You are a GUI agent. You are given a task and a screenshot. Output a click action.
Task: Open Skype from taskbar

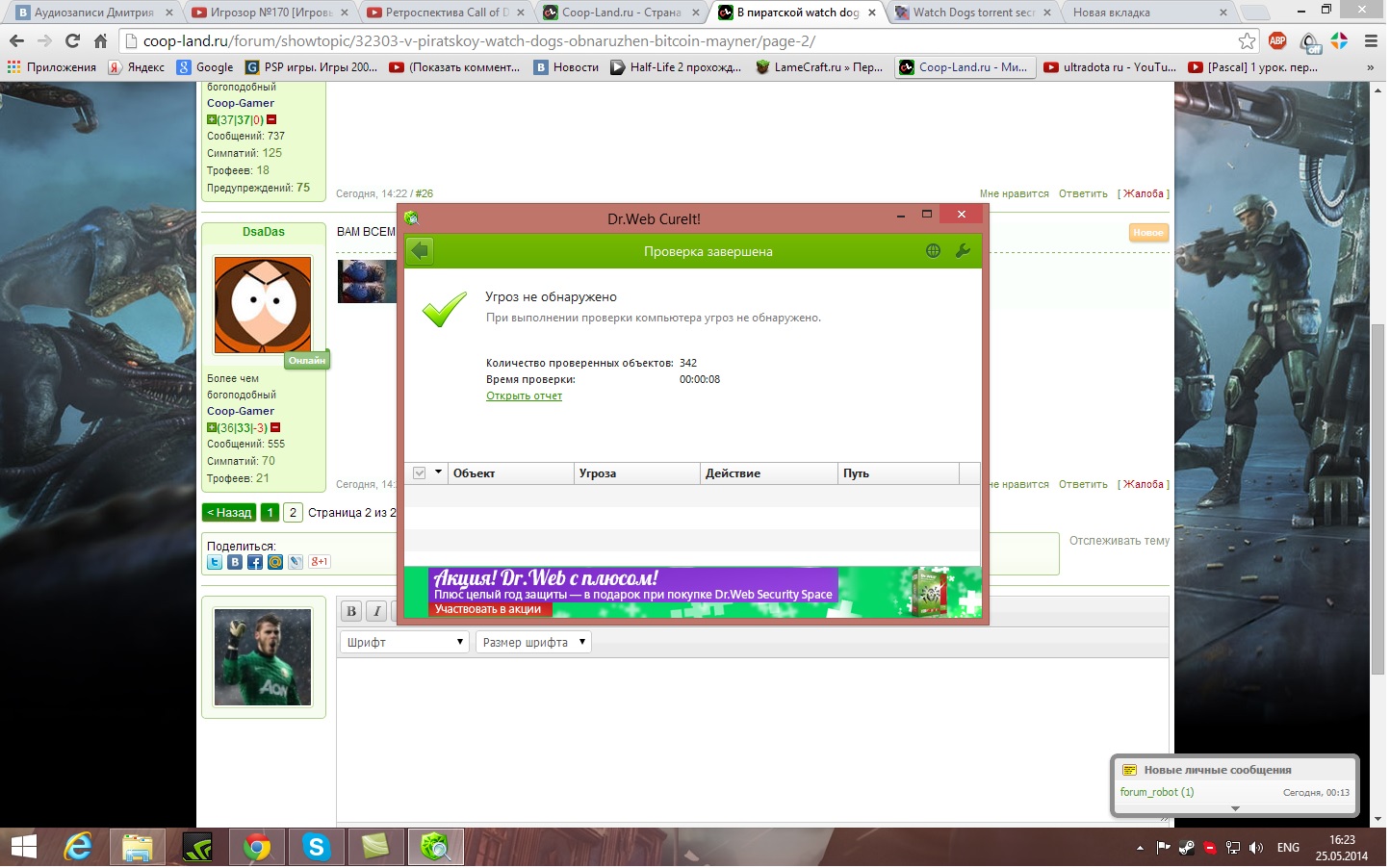point(316,848)
